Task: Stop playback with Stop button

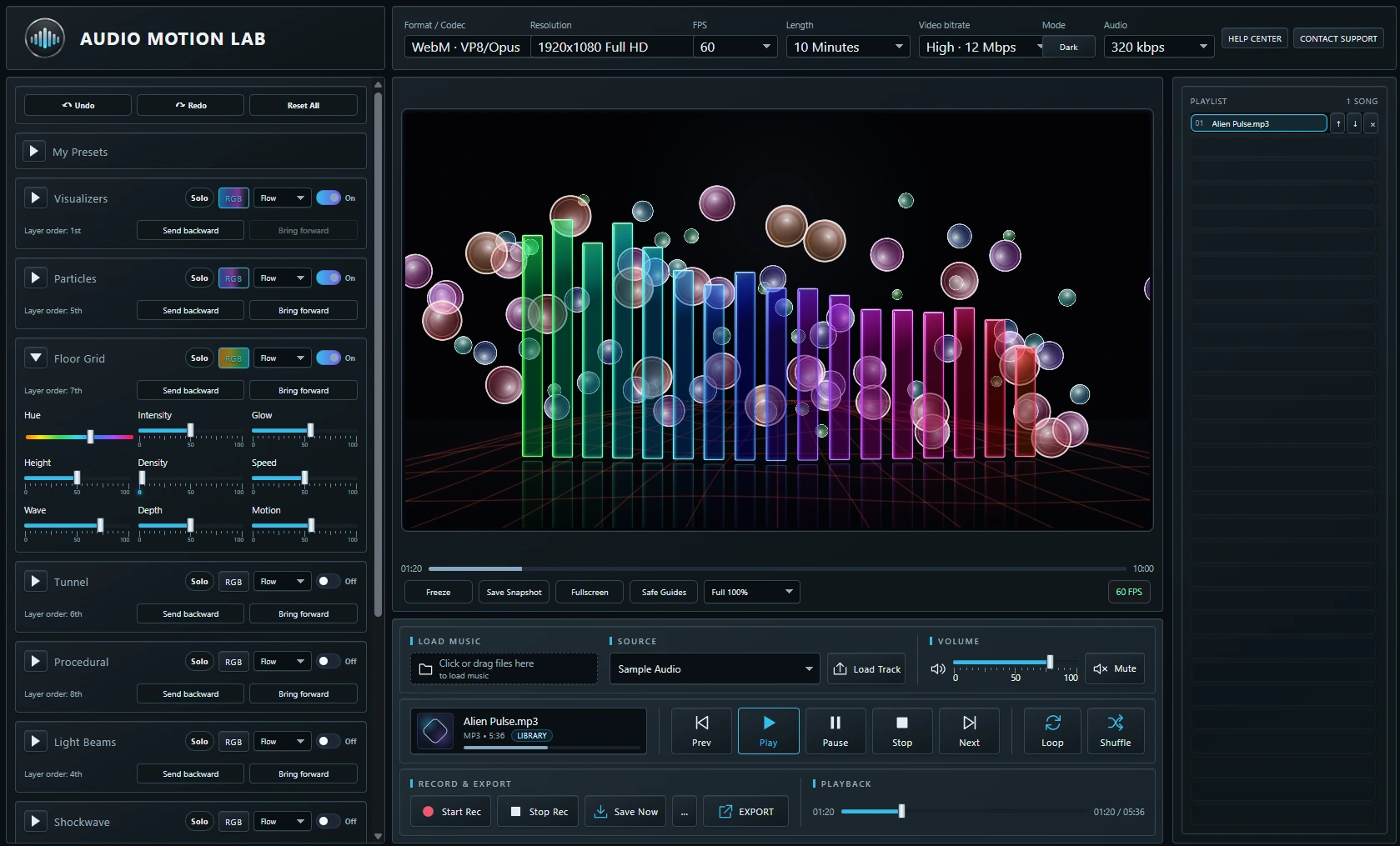Action: [902, 731]
